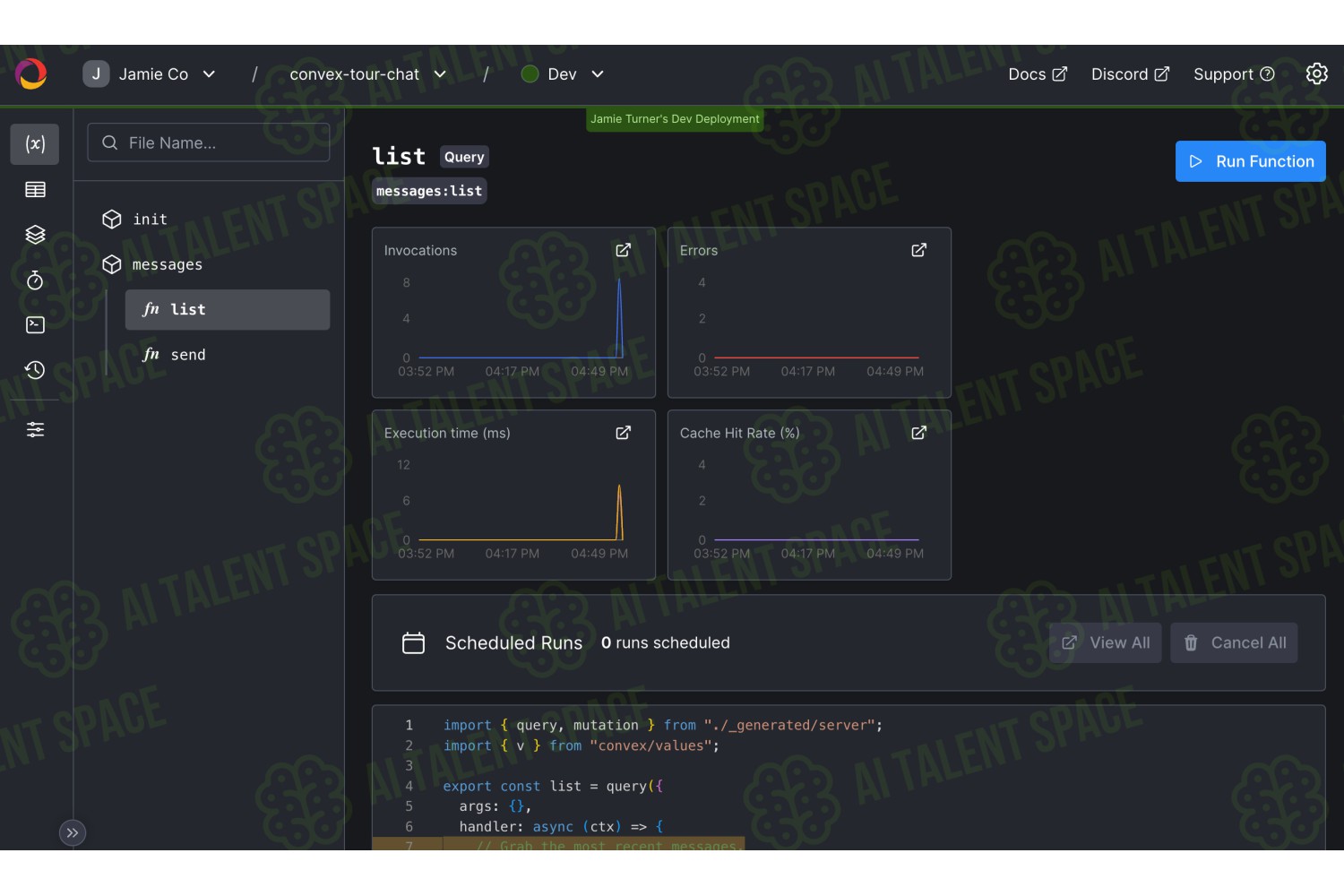Click the Cancel All button

tap(1234, 642)
